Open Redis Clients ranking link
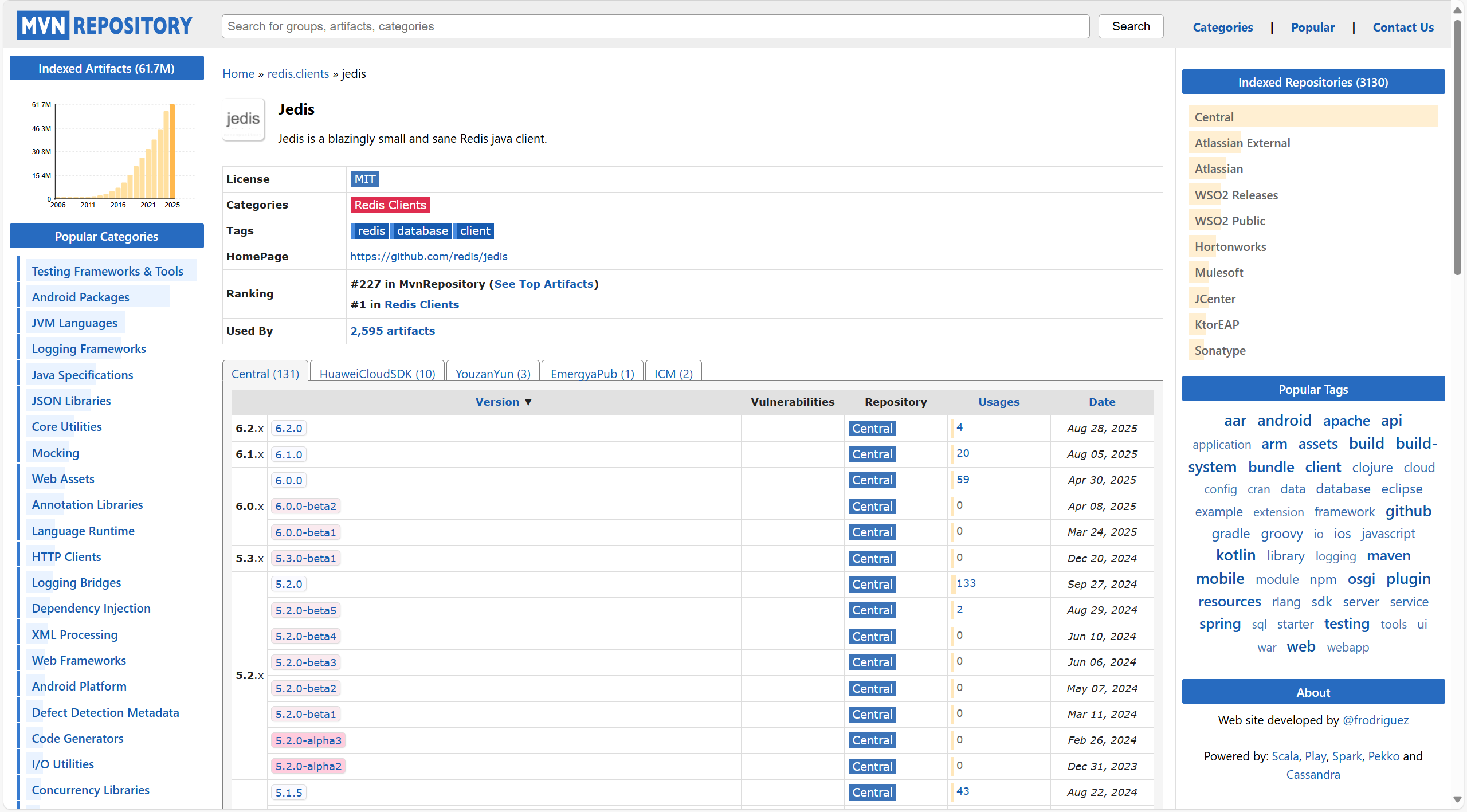Screen dimensions: 1467x812 click(x=421, y=305)
